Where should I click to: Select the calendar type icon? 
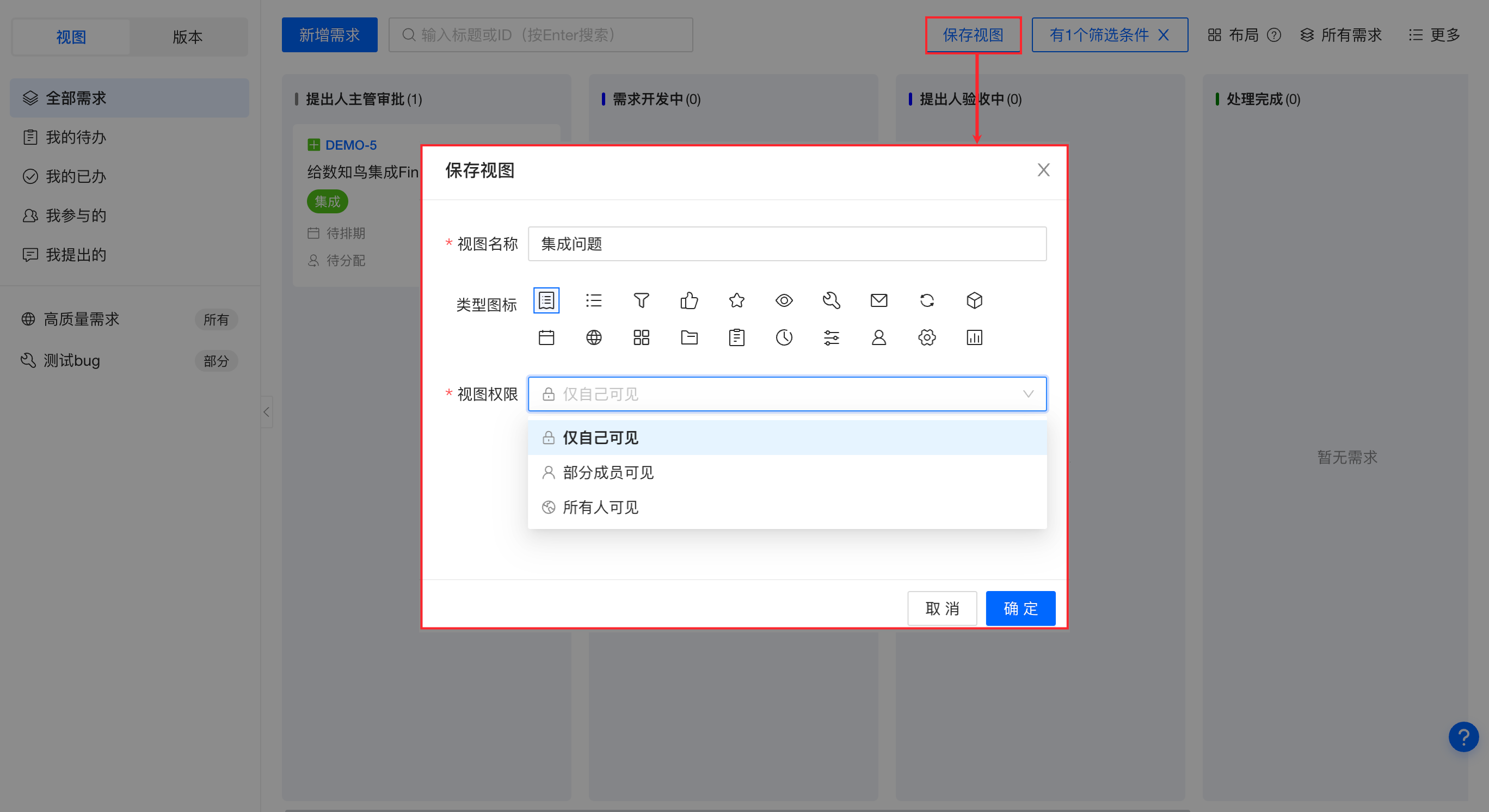click(546, 337)
